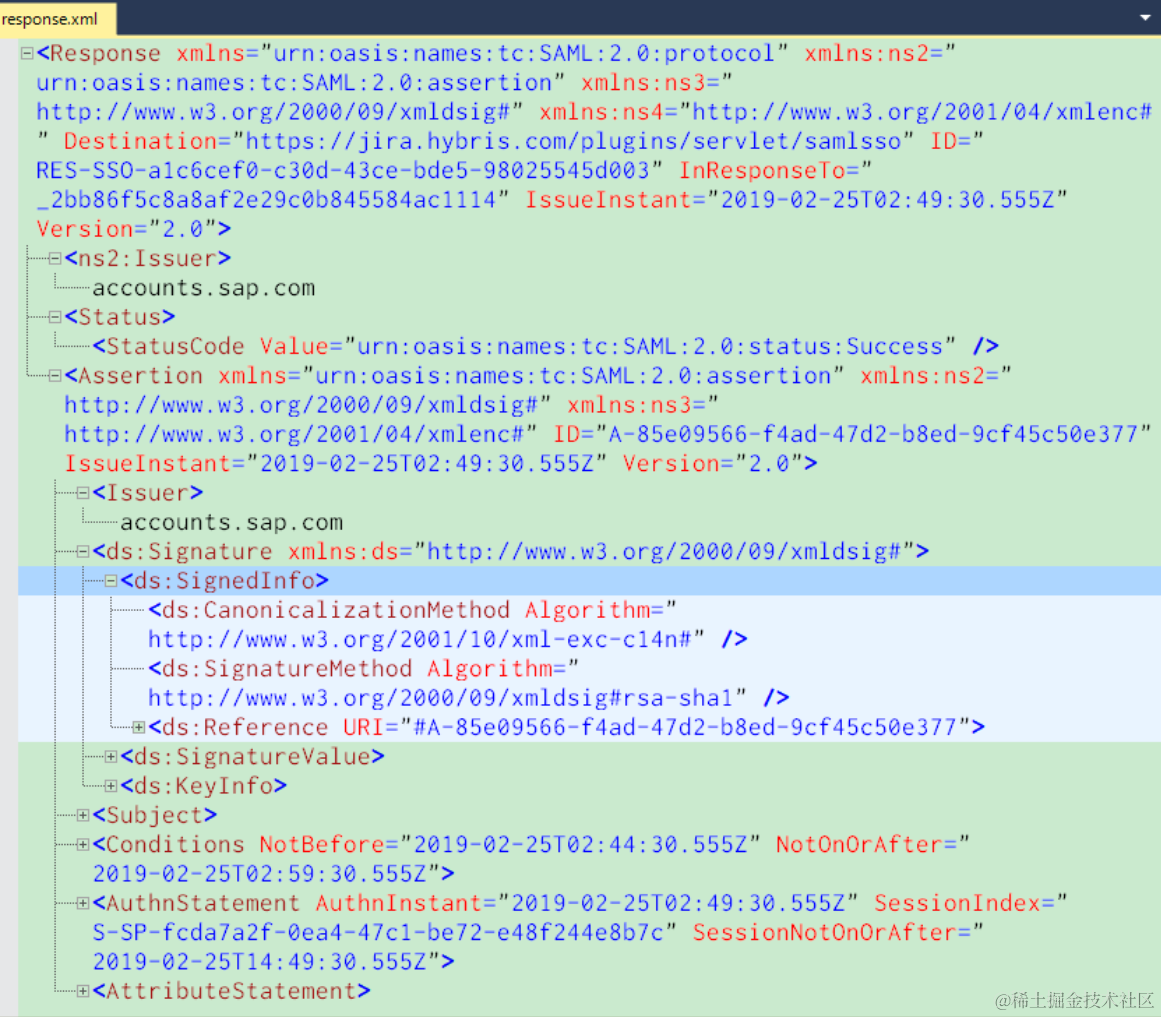The width and height of the screenshot is (1161, 1017).
Task: Click the ds:Reference URI value
Action: point(686,727)
